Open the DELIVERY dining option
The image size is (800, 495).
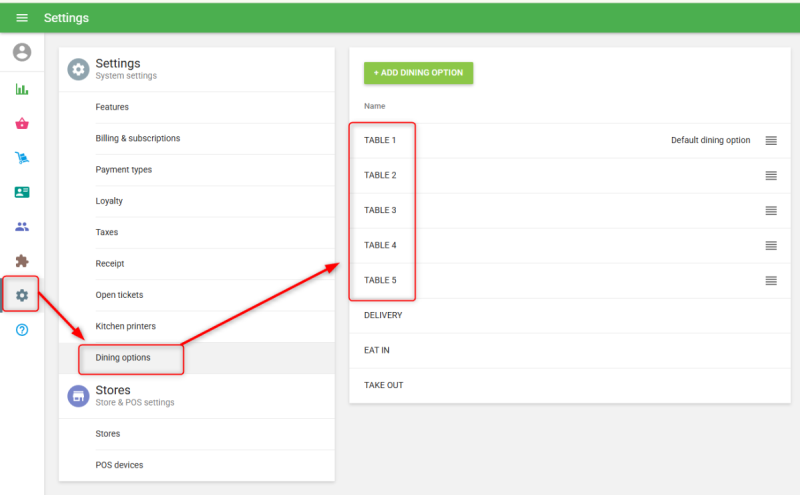[383, 315]
